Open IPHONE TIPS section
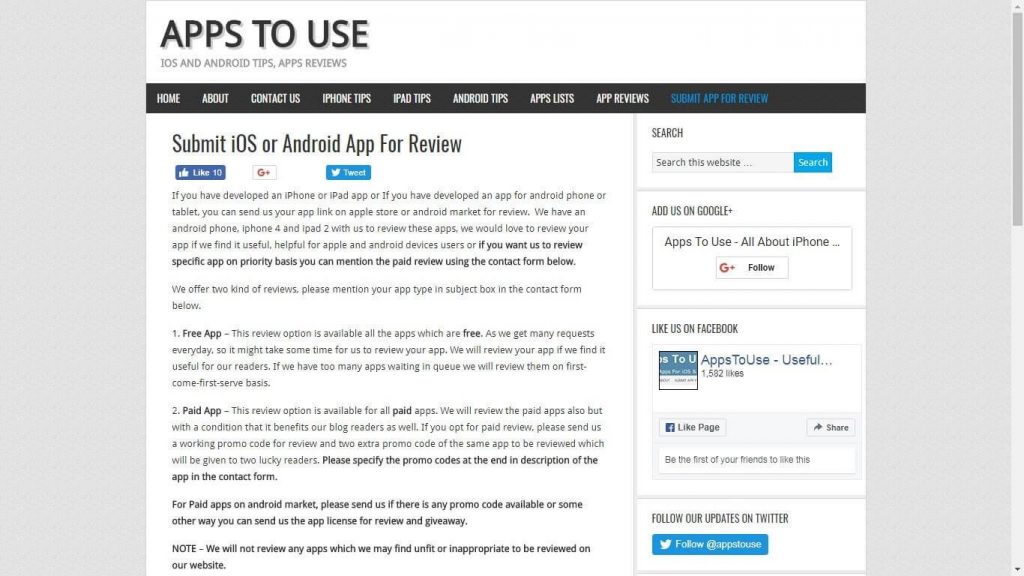 pos(346,98)
